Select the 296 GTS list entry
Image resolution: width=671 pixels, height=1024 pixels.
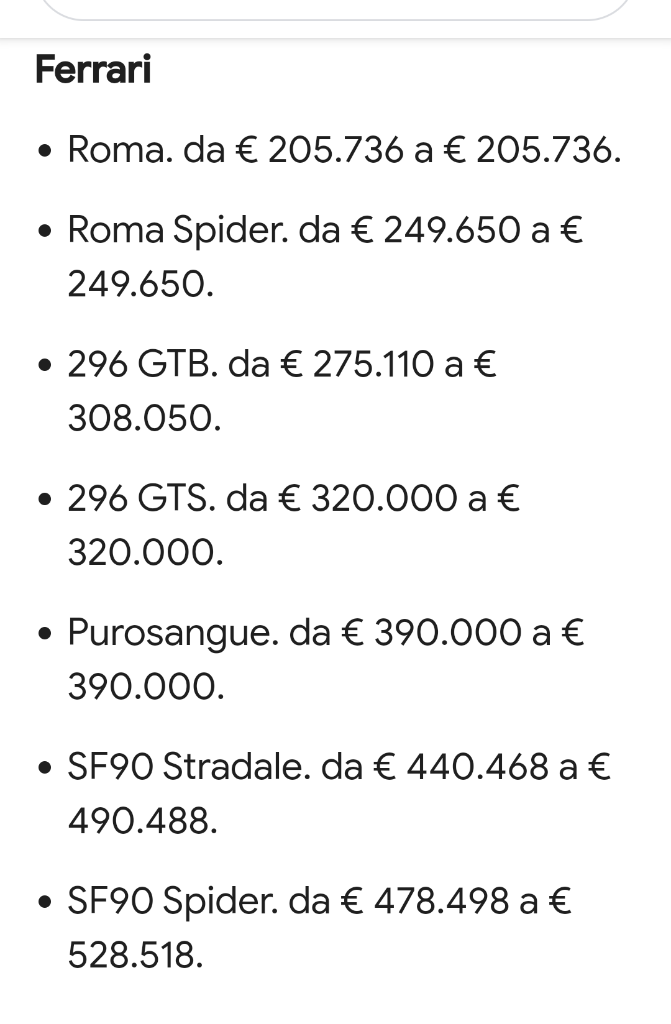[294, 525]
